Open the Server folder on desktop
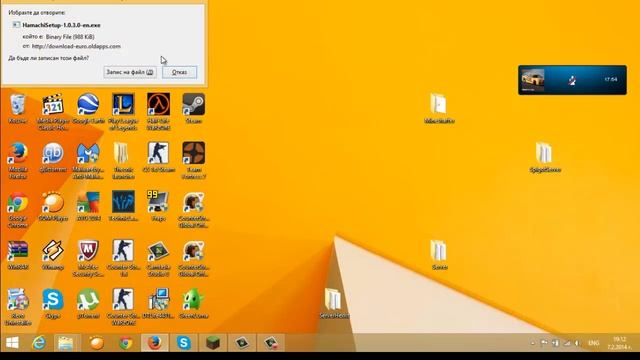The image size is (640, 360). pyautogui.click(x=439, y=255)
